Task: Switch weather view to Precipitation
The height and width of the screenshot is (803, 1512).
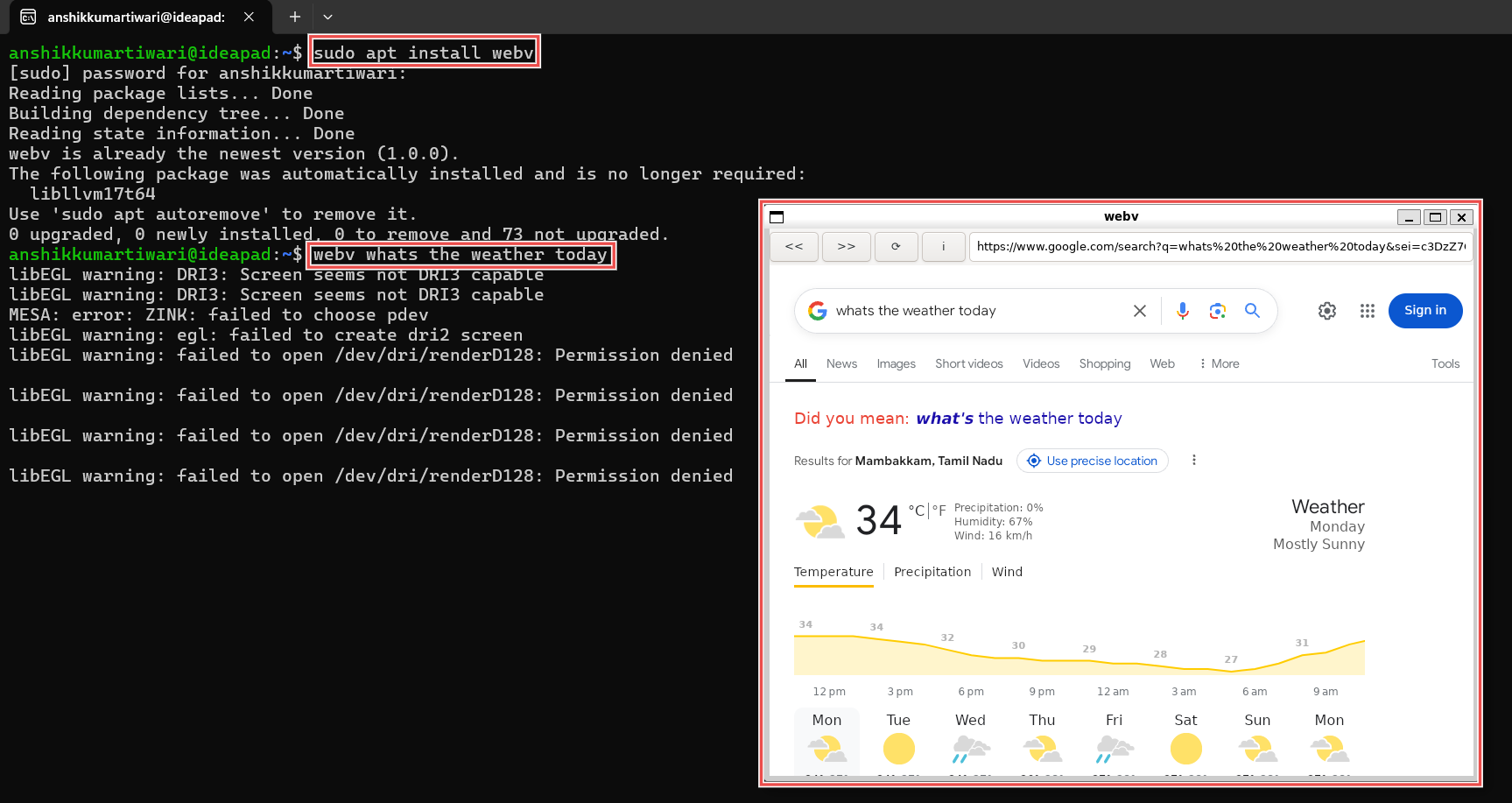Action: click(x=932, y=571)
